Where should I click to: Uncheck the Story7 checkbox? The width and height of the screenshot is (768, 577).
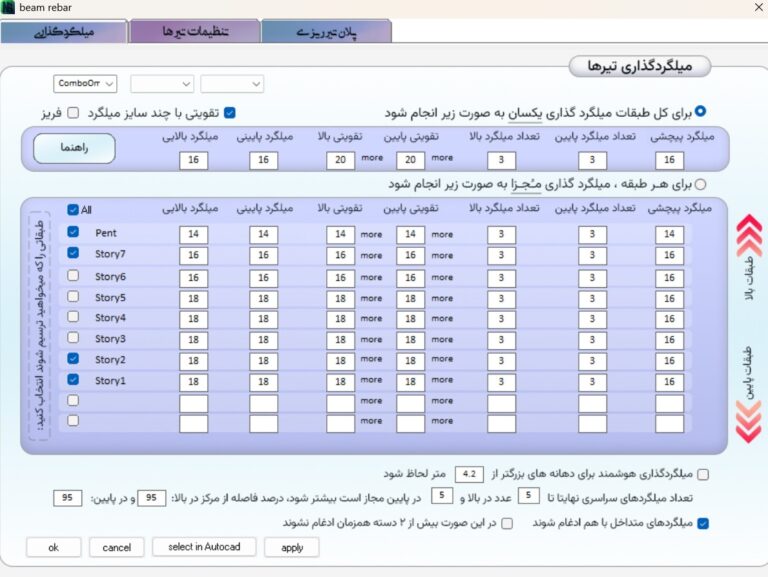[73, 253]
